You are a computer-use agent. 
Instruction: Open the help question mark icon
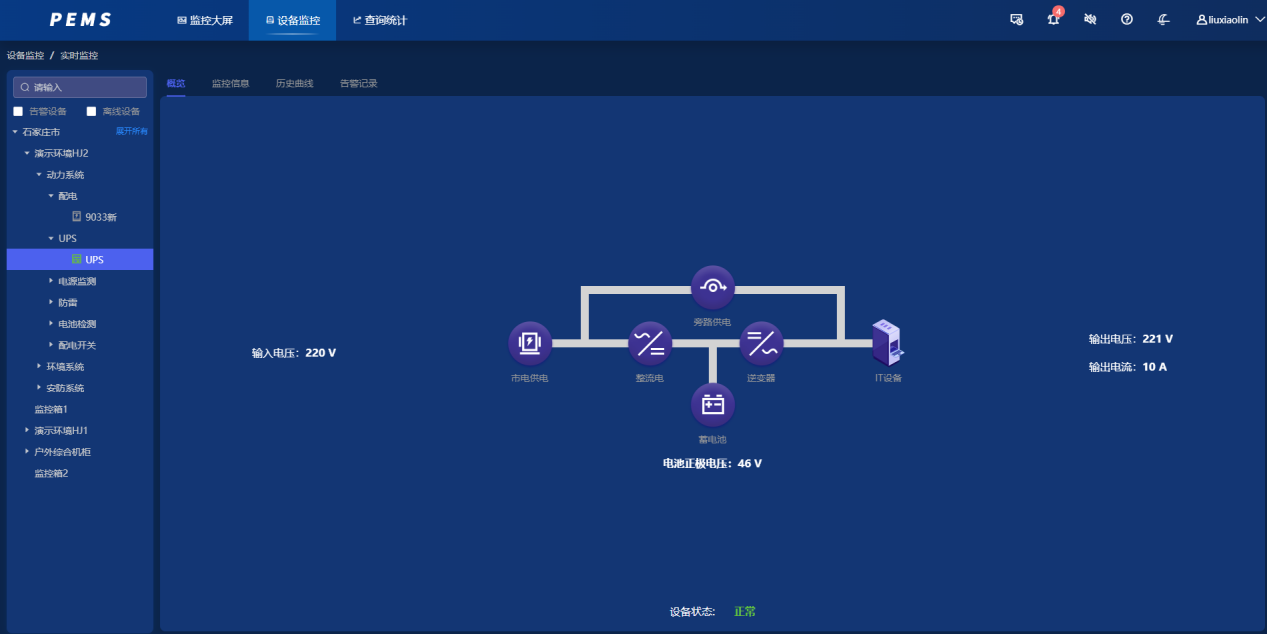pos(1127,20)
